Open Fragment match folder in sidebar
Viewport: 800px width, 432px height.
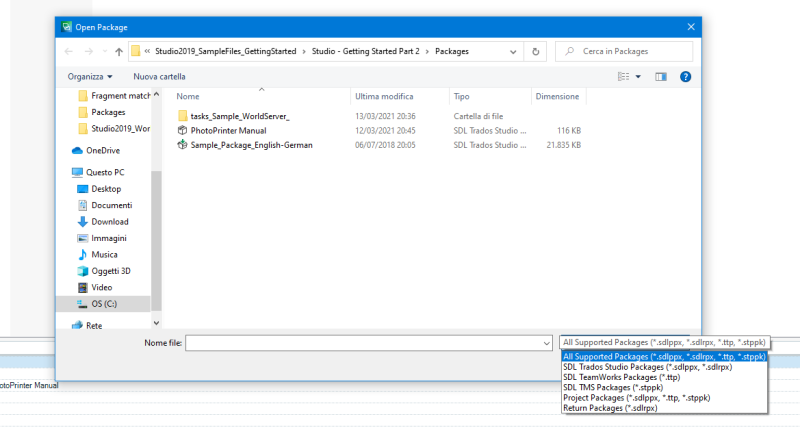[120, 96]
